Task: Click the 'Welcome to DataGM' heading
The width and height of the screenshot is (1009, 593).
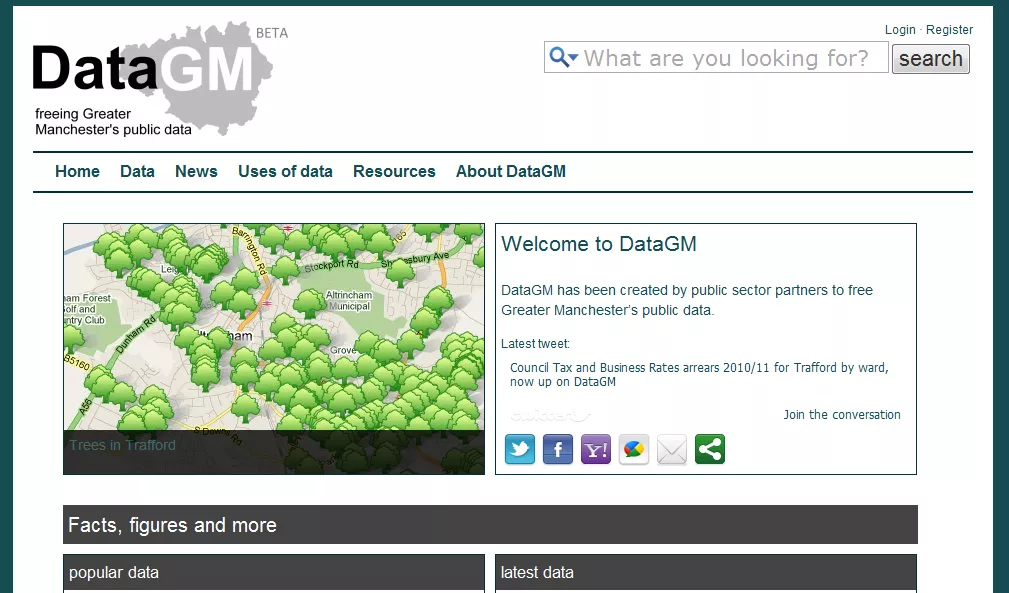Action: coord(598,244)
